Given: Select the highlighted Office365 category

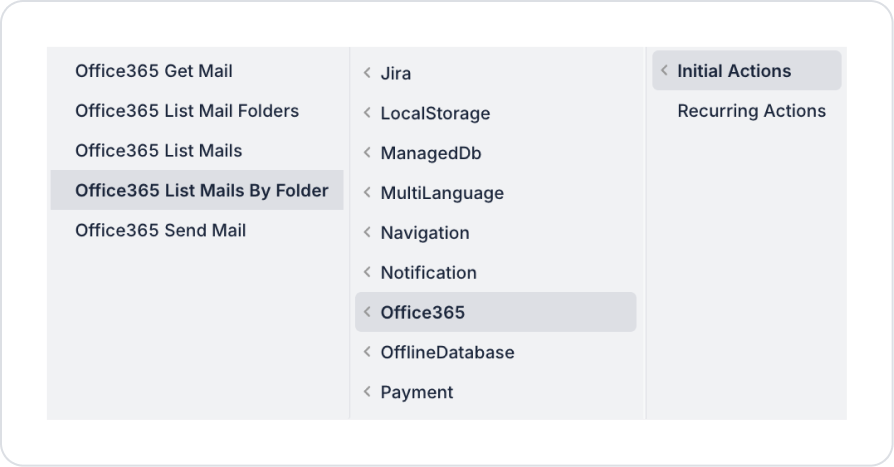Looking at the screenshot, I should (x=495, y=312).
